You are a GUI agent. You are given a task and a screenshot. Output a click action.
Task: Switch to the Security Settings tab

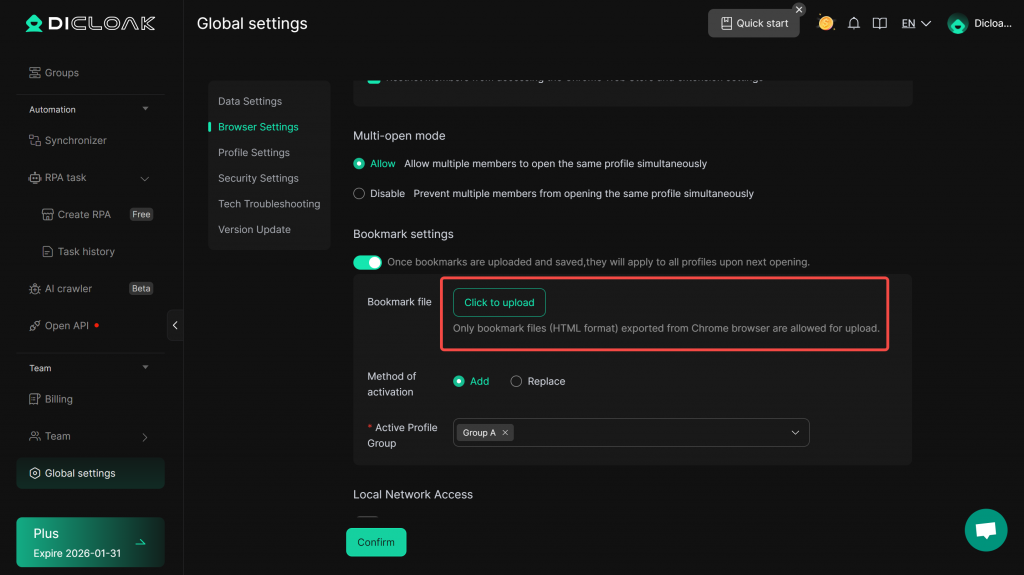click(258, 178)
